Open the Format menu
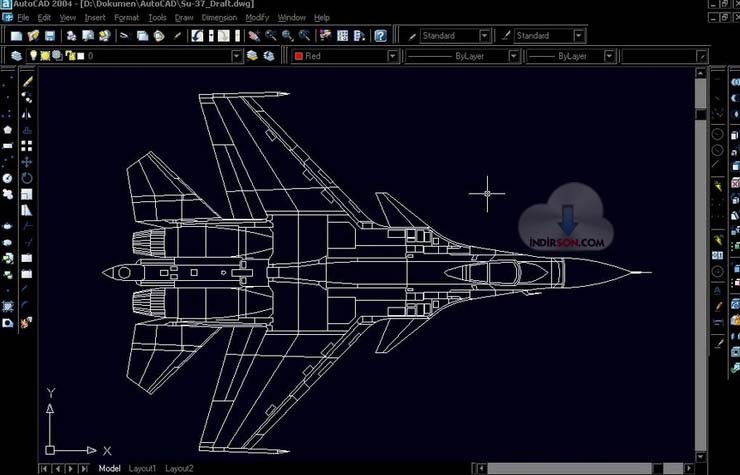The width and height of the screenshot is (740, 475). tap(126, 17)
